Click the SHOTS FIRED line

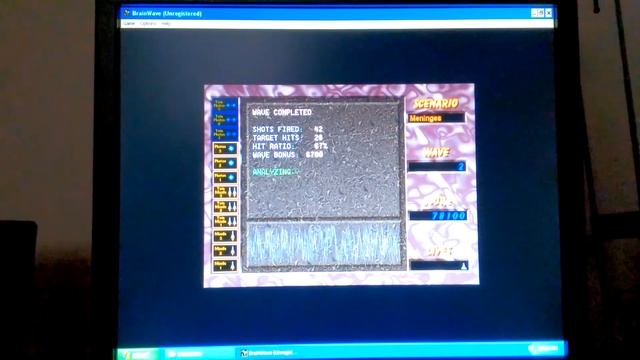[x=288, y=129]
